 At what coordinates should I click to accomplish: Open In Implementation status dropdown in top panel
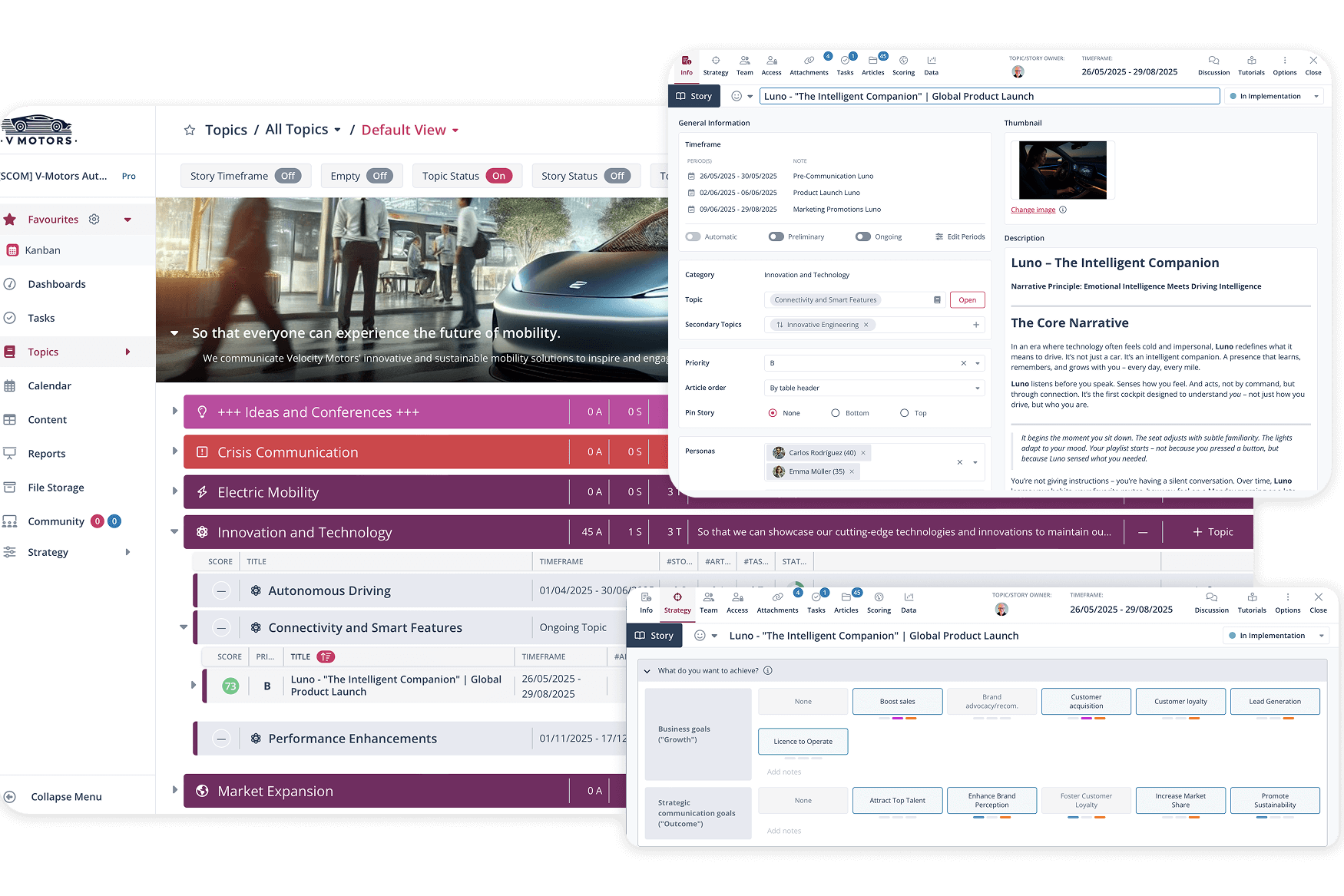coord(1274,96)
